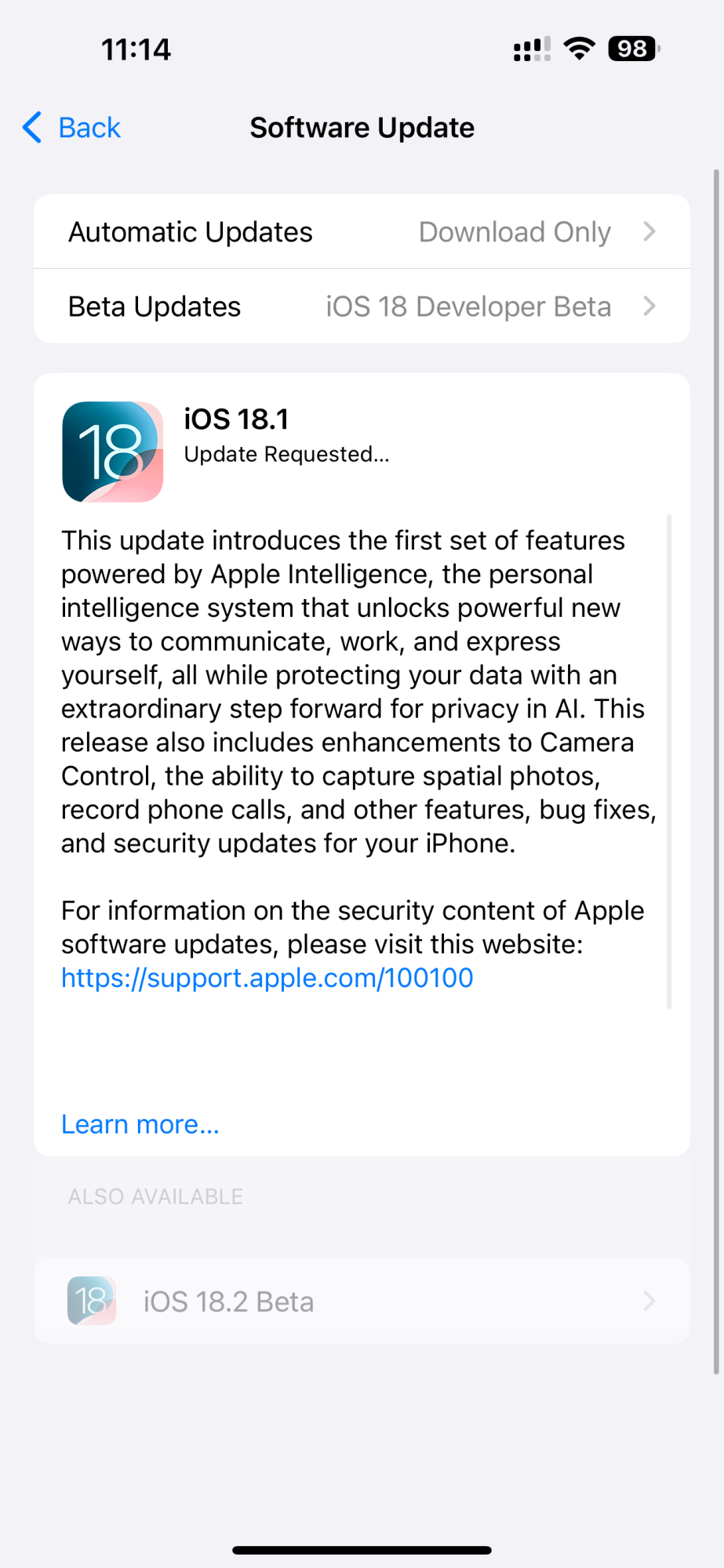Tap the small iOS 18.2 Beta icon

click(92, 1301)
